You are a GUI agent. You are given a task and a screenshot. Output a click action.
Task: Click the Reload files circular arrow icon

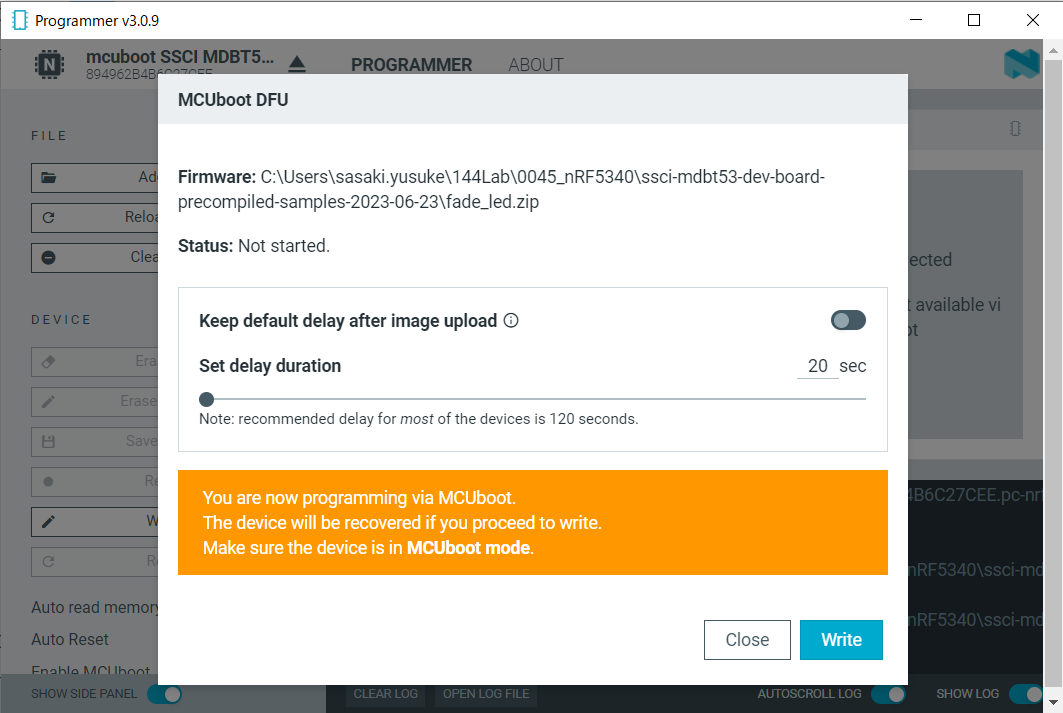(48, 217)
